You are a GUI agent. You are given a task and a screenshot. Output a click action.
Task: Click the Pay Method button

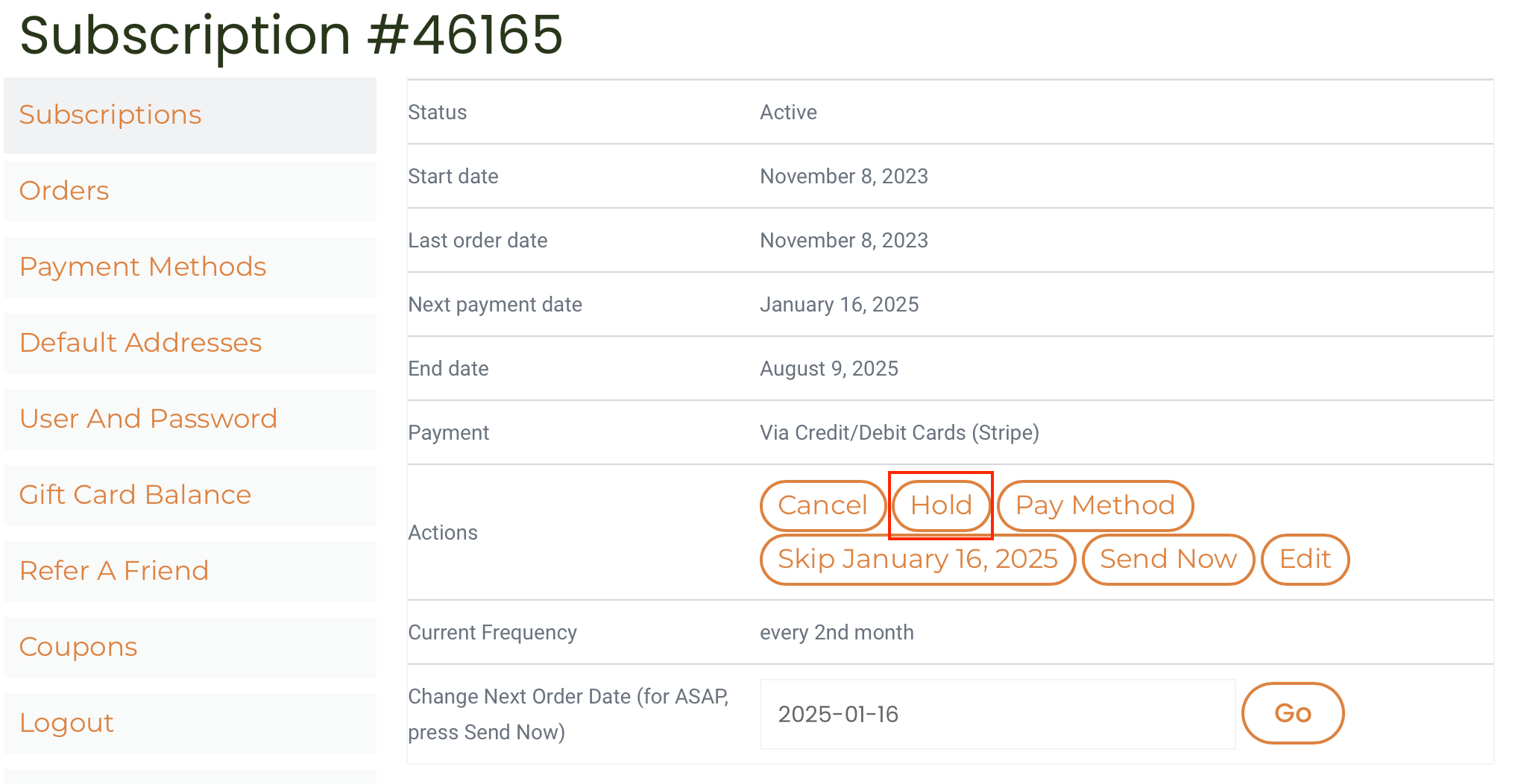coord(1095,505)
